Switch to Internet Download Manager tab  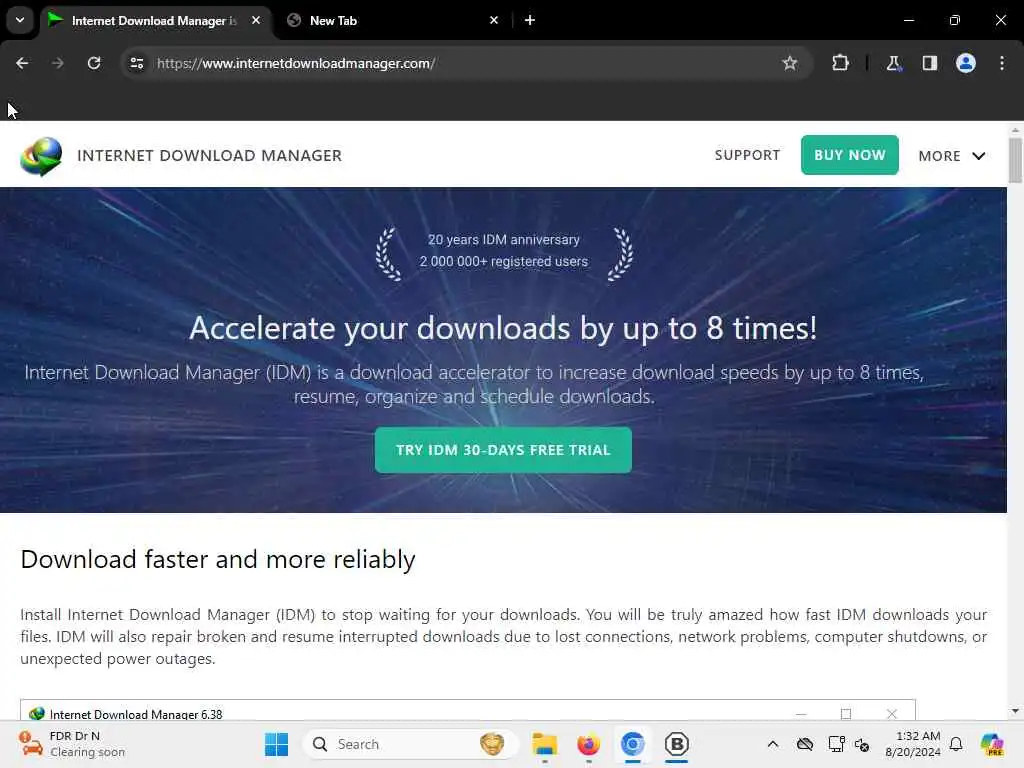point(153,21)
